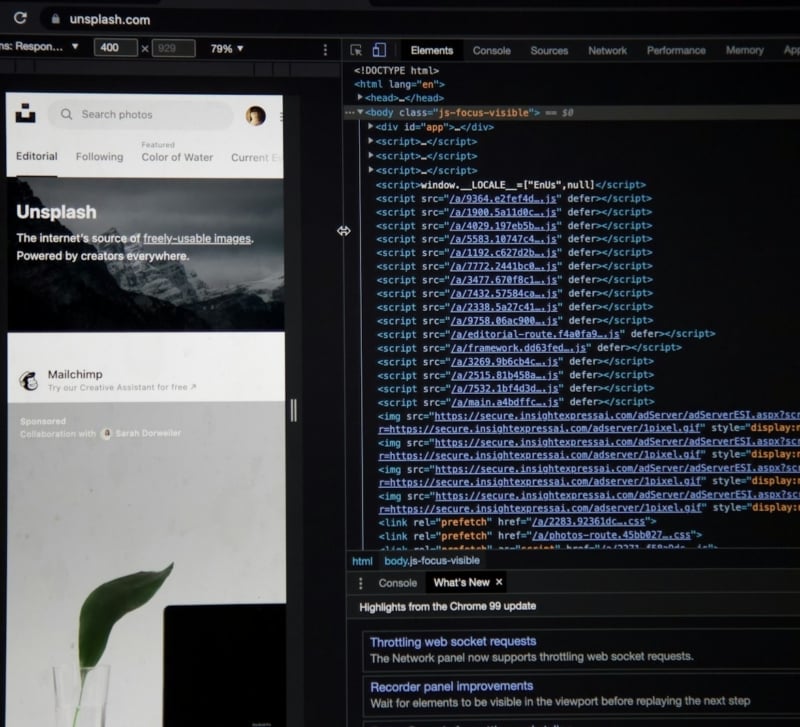Select the window.__LOCALE__ script line
The image size is (800, 727).
pyautogui.click(x=511, y=185)
